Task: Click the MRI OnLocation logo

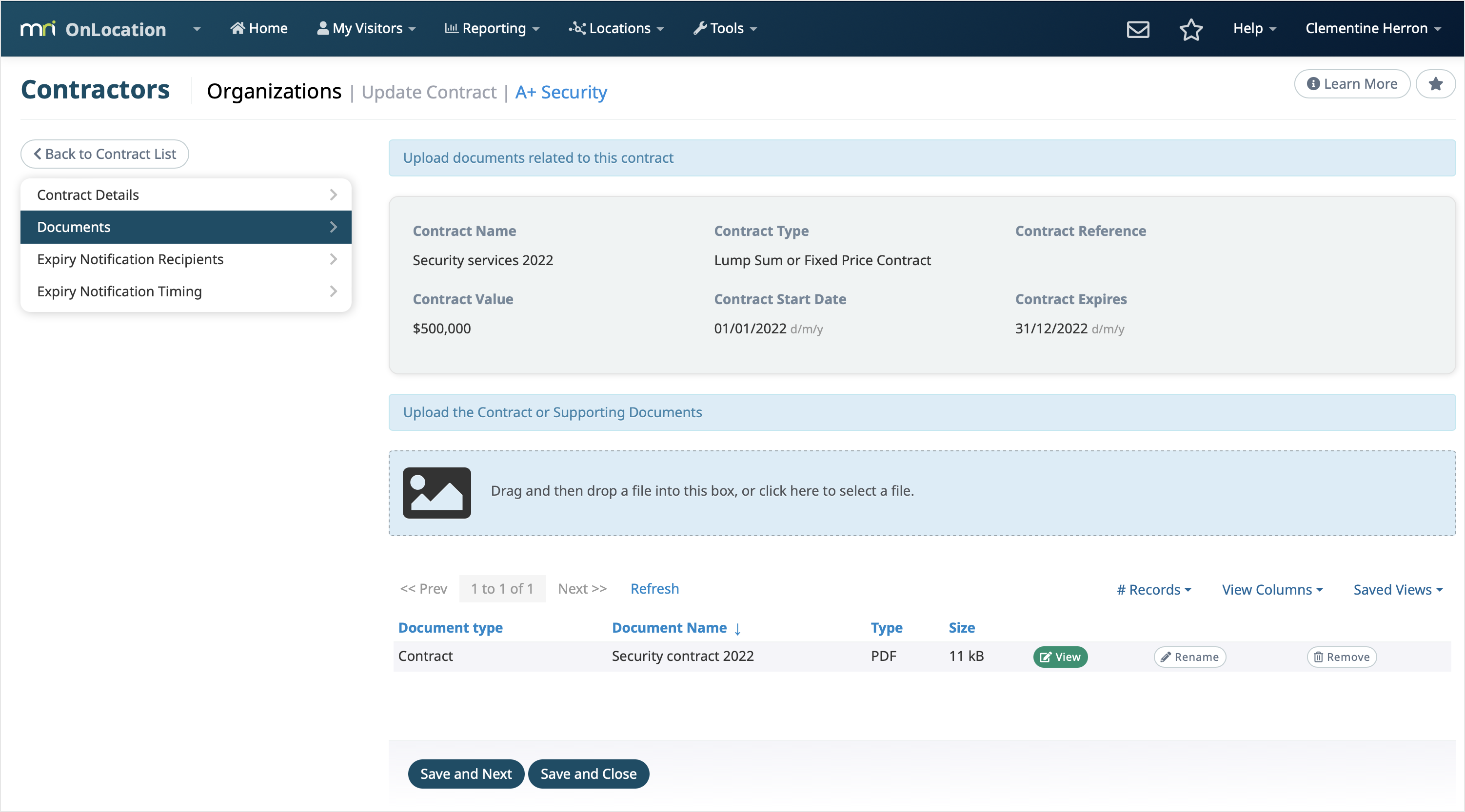Action: 93,29
